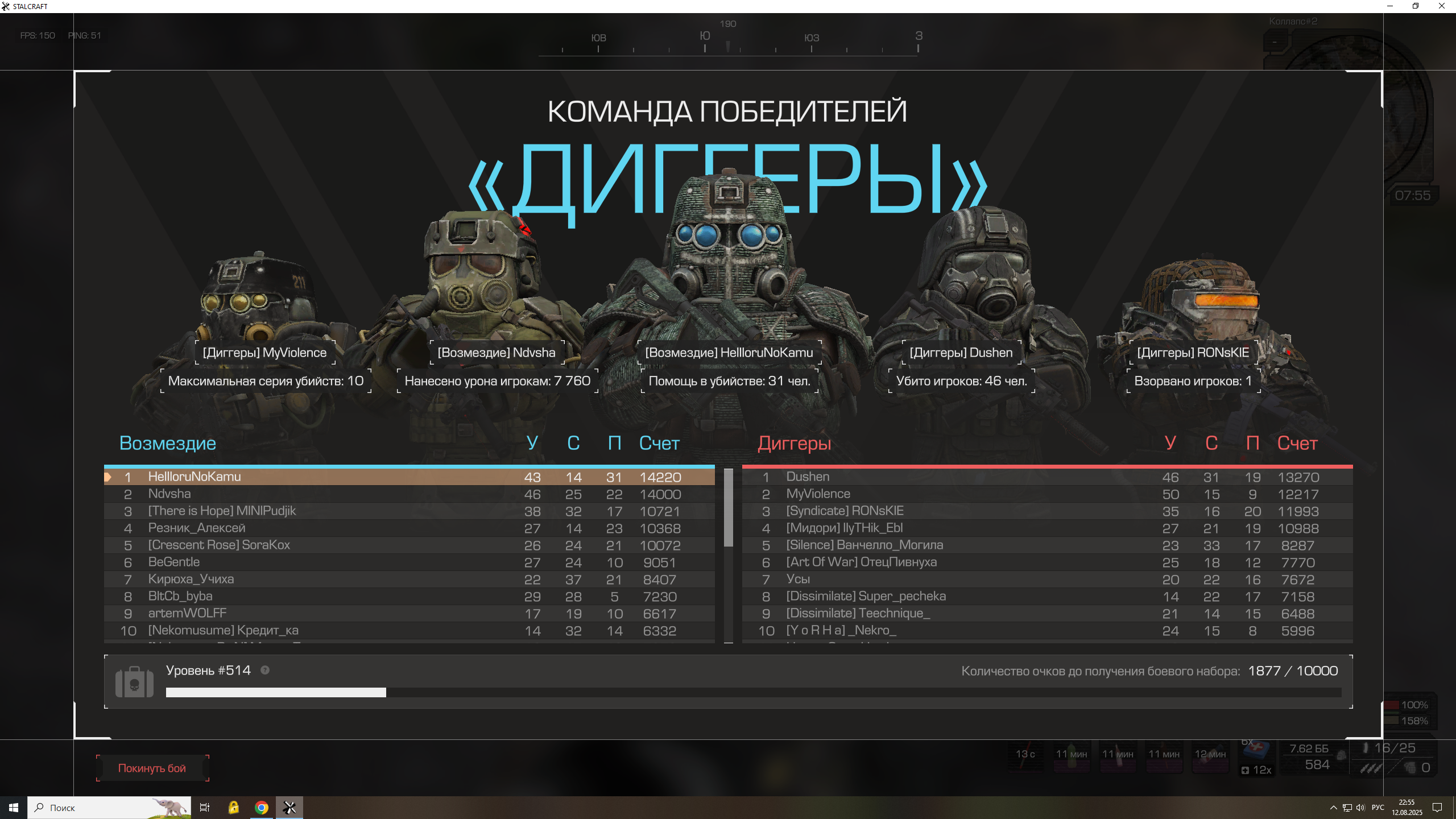Click Убито игроков: 46 чел. label

962,381
